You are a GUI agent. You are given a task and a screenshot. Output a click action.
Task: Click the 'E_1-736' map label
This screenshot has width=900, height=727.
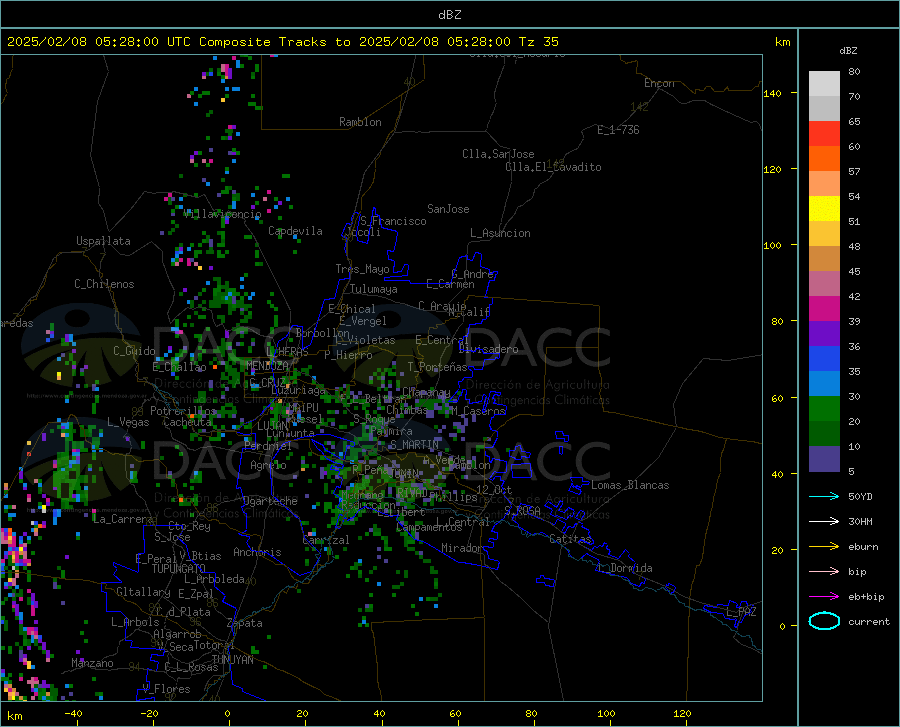pos(618,130)
